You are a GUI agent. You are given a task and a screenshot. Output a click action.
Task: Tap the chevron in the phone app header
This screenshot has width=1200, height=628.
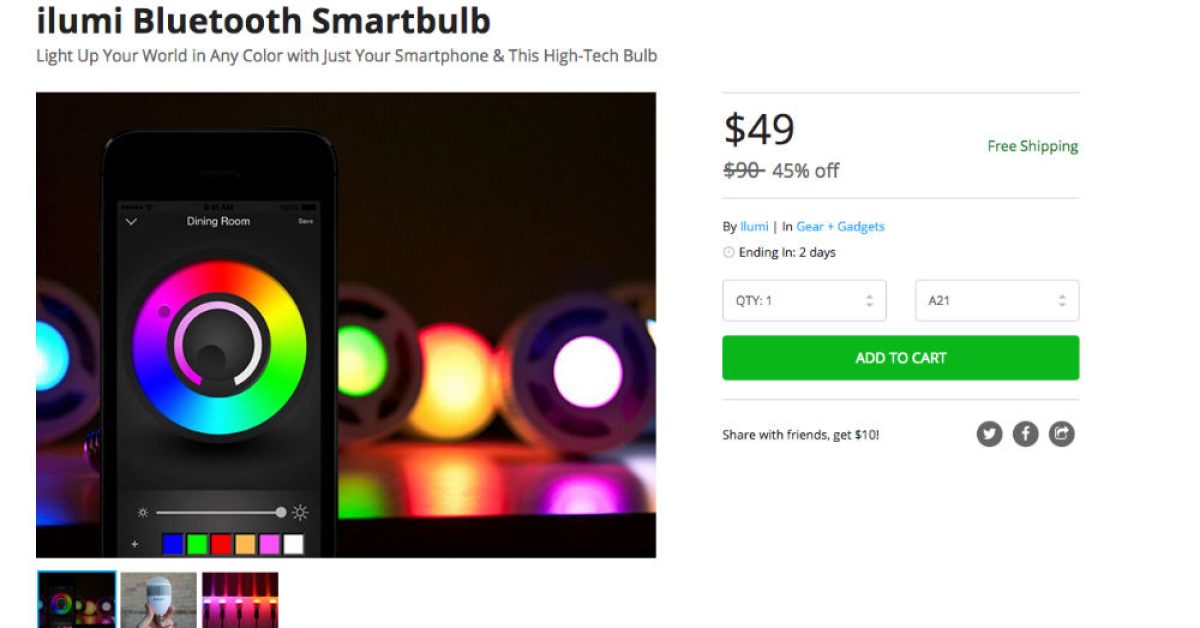pyautogui.click(x=131, y=221)
